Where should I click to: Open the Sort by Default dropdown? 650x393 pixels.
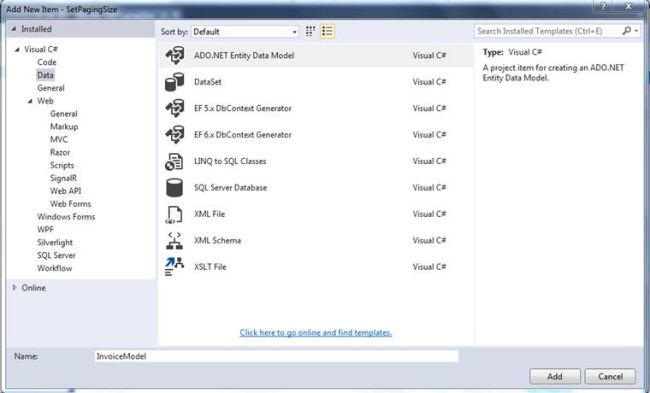(x=245, y=32)
